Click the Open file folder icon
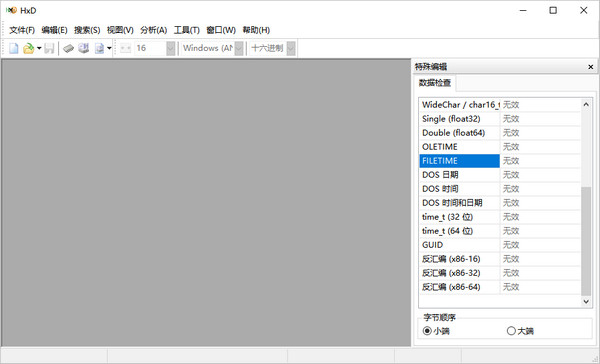Screen dimensions: 600x364 (28, 48)
